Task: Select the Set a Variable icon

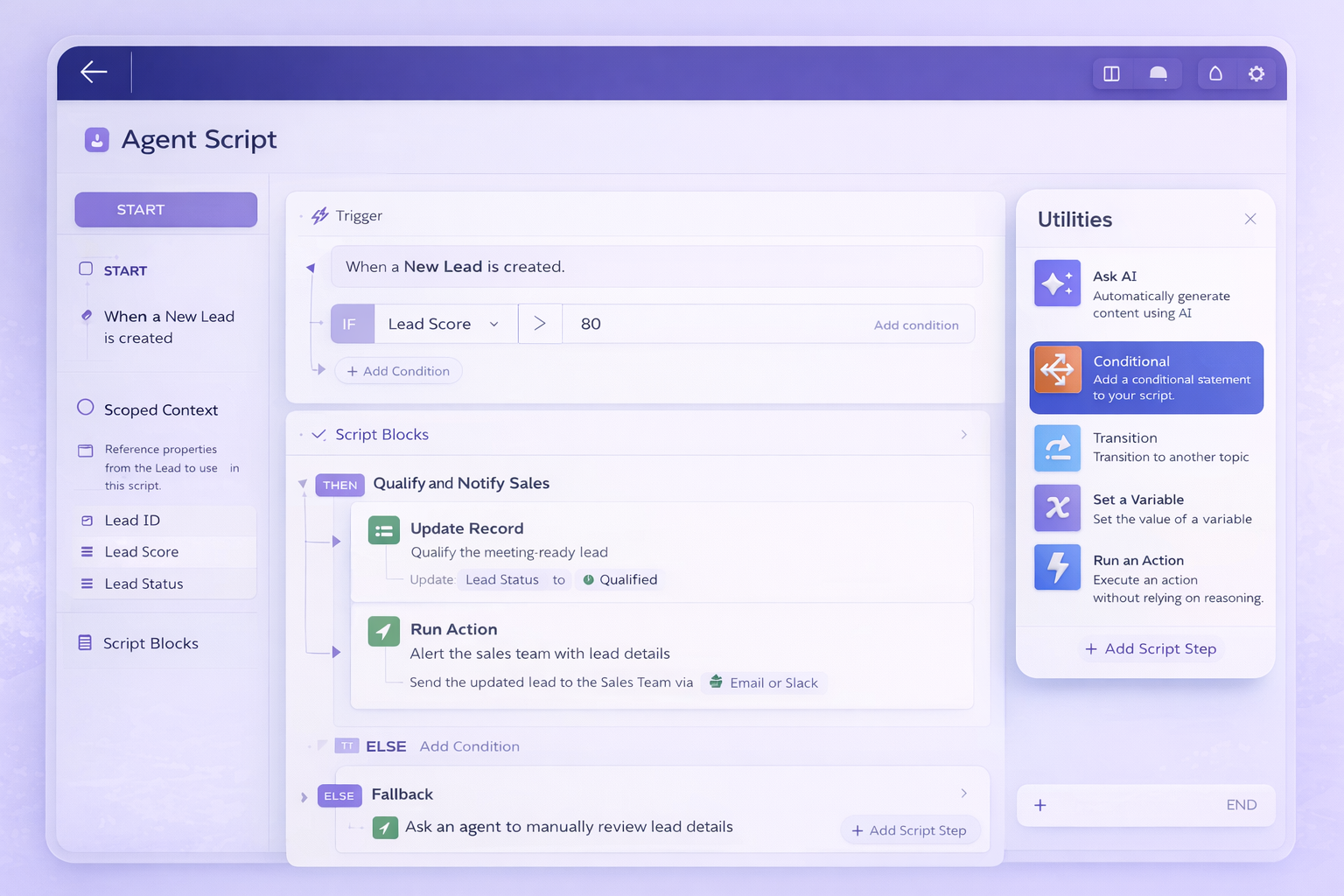Action: [1057, 507]
